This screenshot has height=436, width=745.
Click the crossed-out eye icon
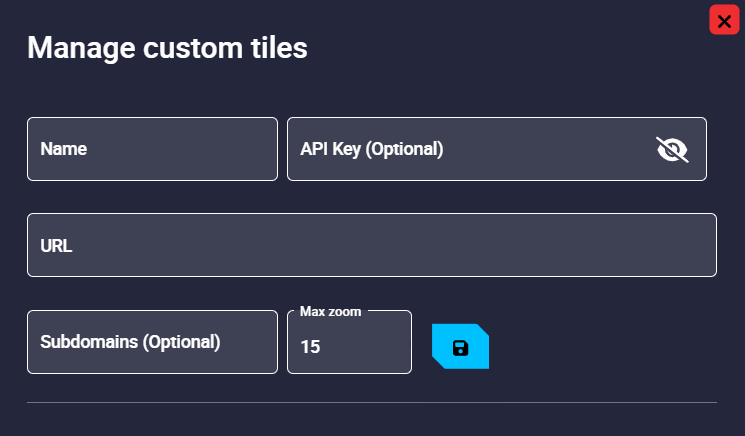pos(673,149)
